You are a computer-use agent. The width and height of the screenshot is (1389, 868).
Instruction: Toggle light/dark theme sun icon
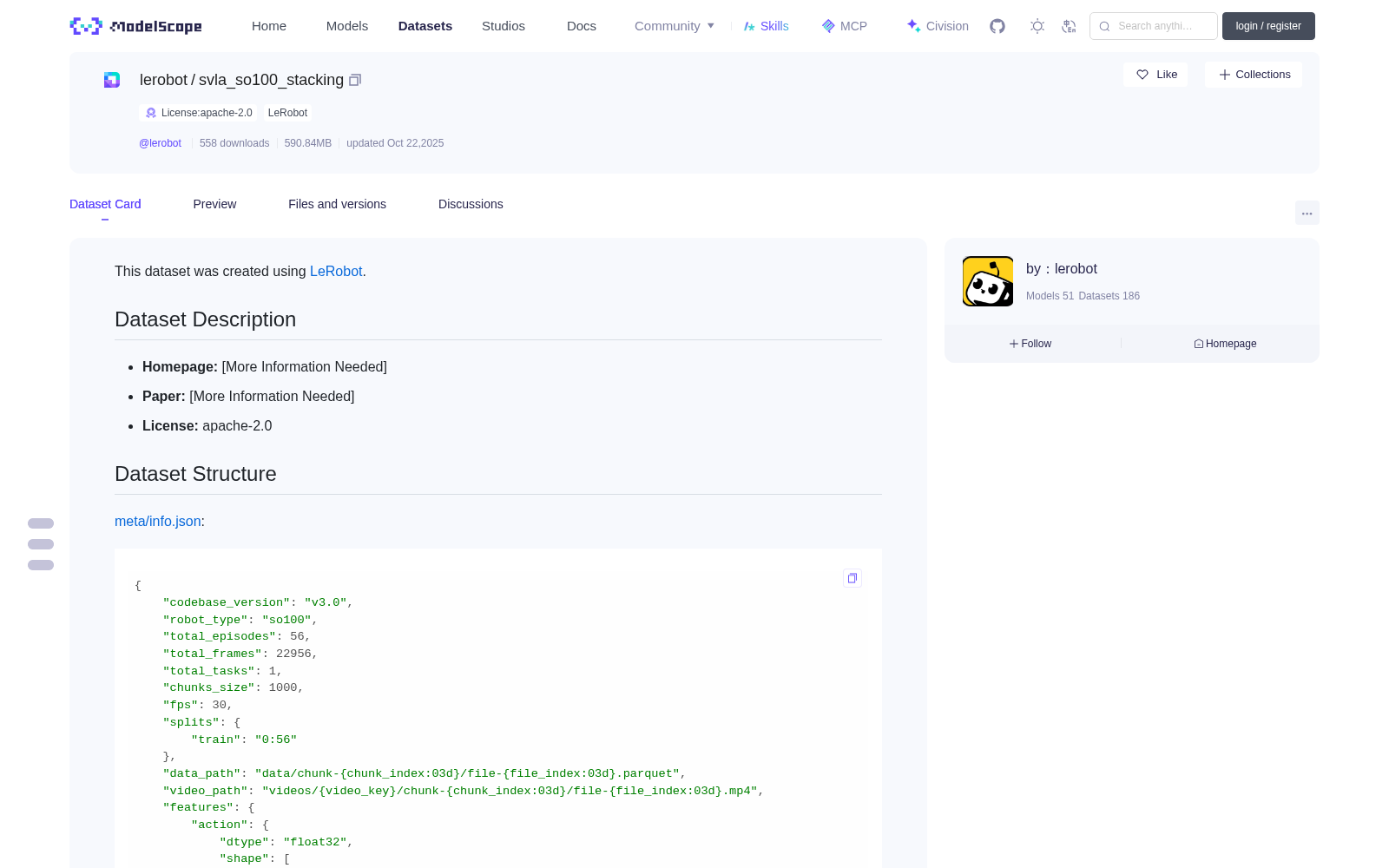[x=1037, y=26]
